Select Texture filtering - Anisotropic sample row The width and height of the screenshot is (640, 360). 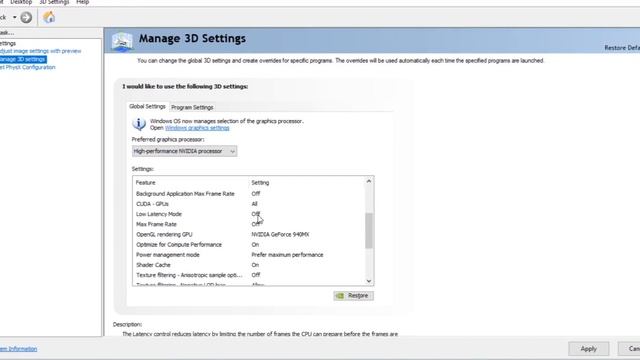coord(248,275)
